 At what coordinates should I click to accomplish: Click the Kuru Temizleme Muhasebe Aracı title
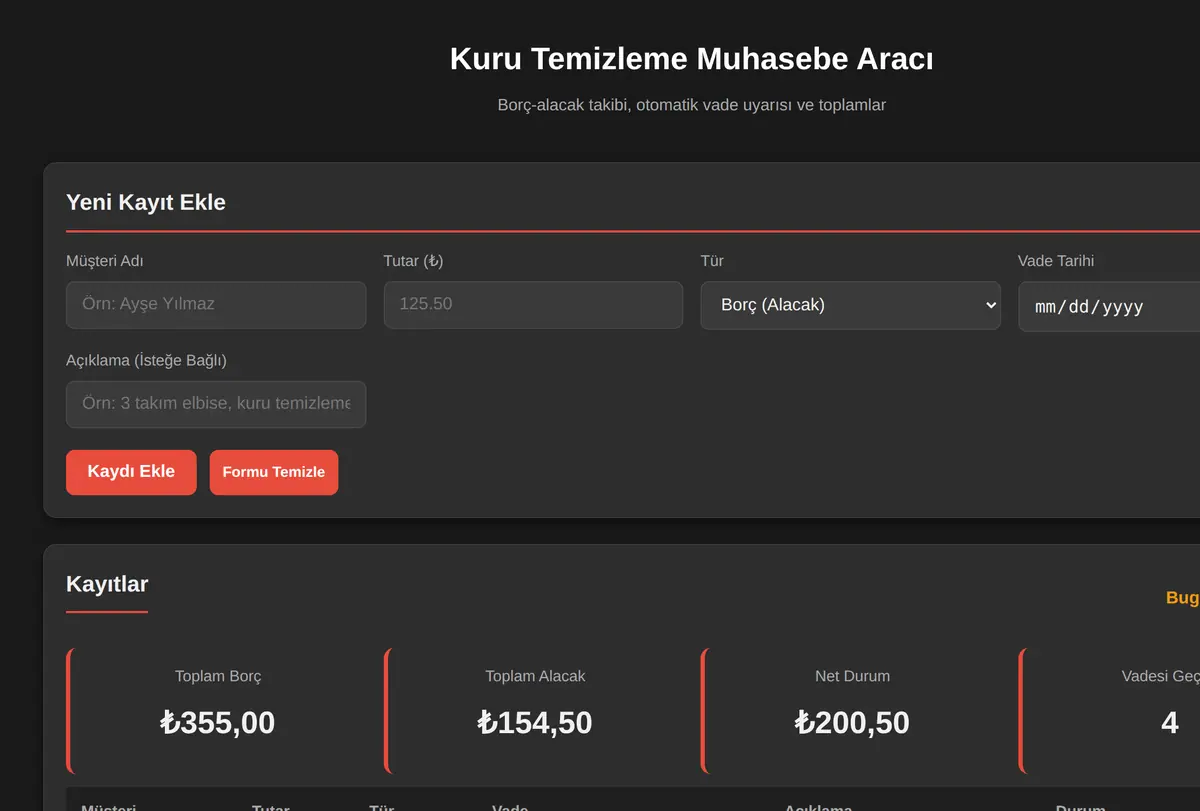(x=692, y=59)
